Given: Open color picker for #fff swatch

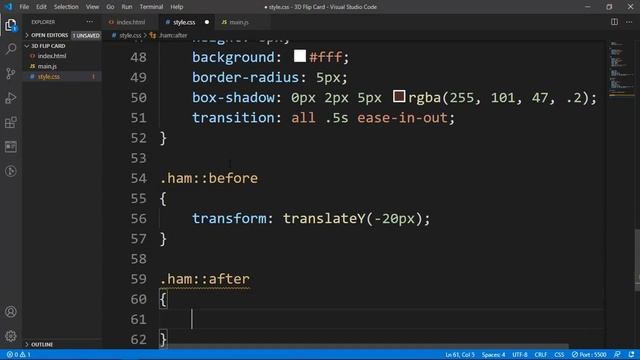Looking at the screenshot, I should click(300, 56).
